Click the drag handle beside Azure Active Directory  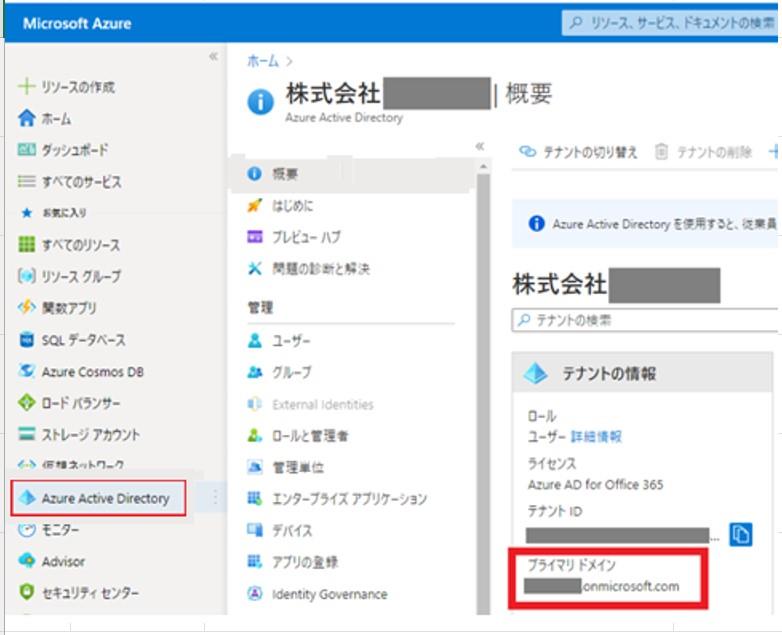tap(215, 497)
